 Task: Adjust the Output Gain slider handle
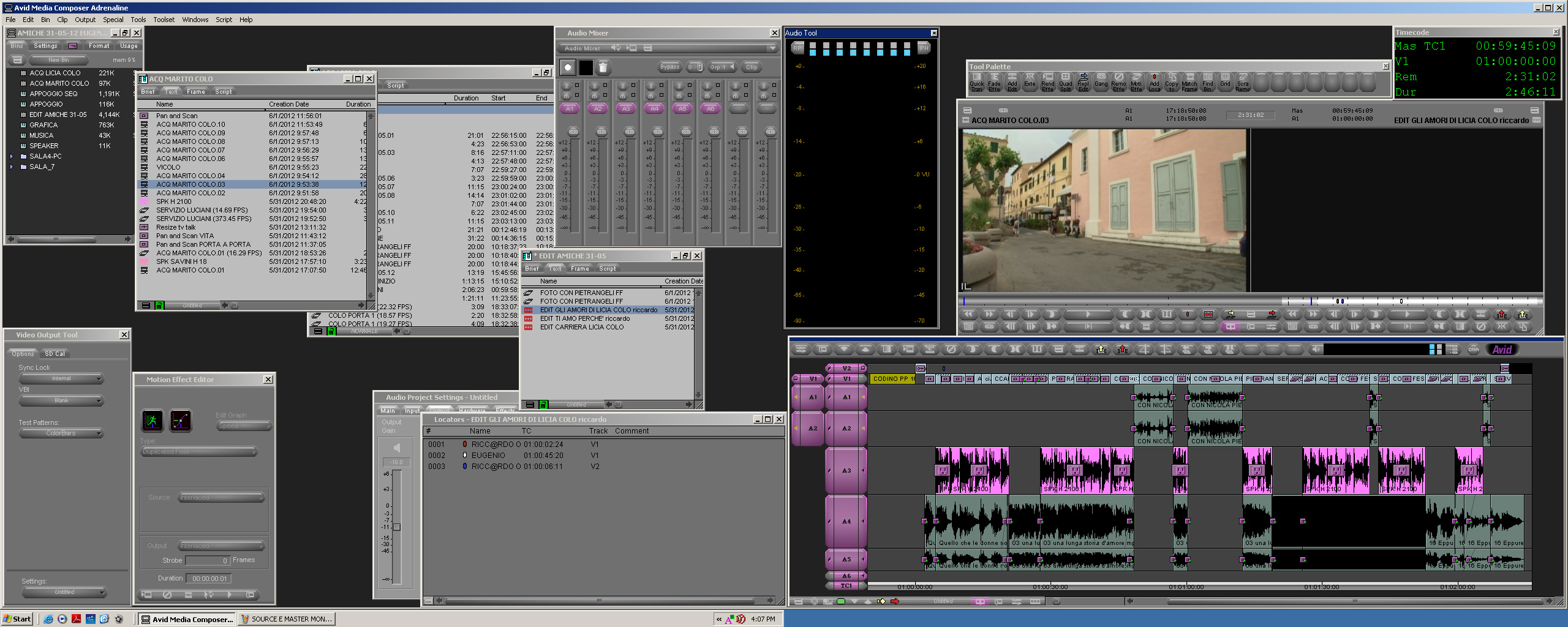tap(396, 527)
